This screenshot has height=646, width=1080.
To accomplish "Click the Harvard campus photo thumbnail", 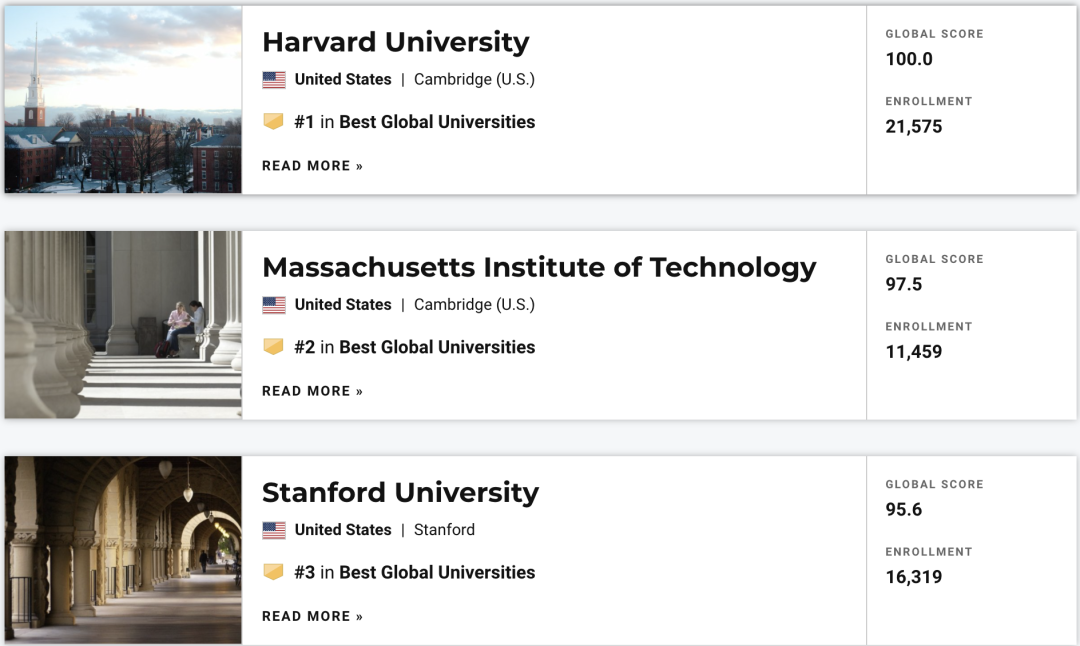I will (x=123, y=100).
